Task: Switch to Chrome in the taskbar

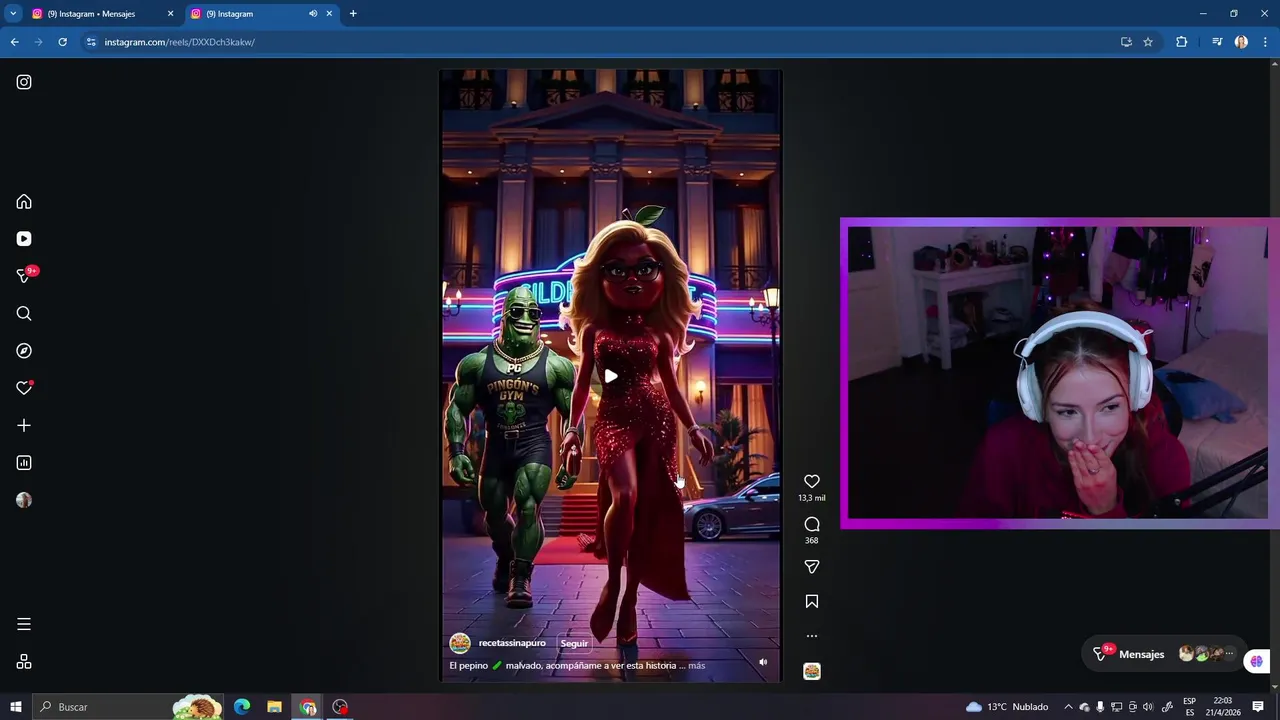Action: click(x=308, y=707)
